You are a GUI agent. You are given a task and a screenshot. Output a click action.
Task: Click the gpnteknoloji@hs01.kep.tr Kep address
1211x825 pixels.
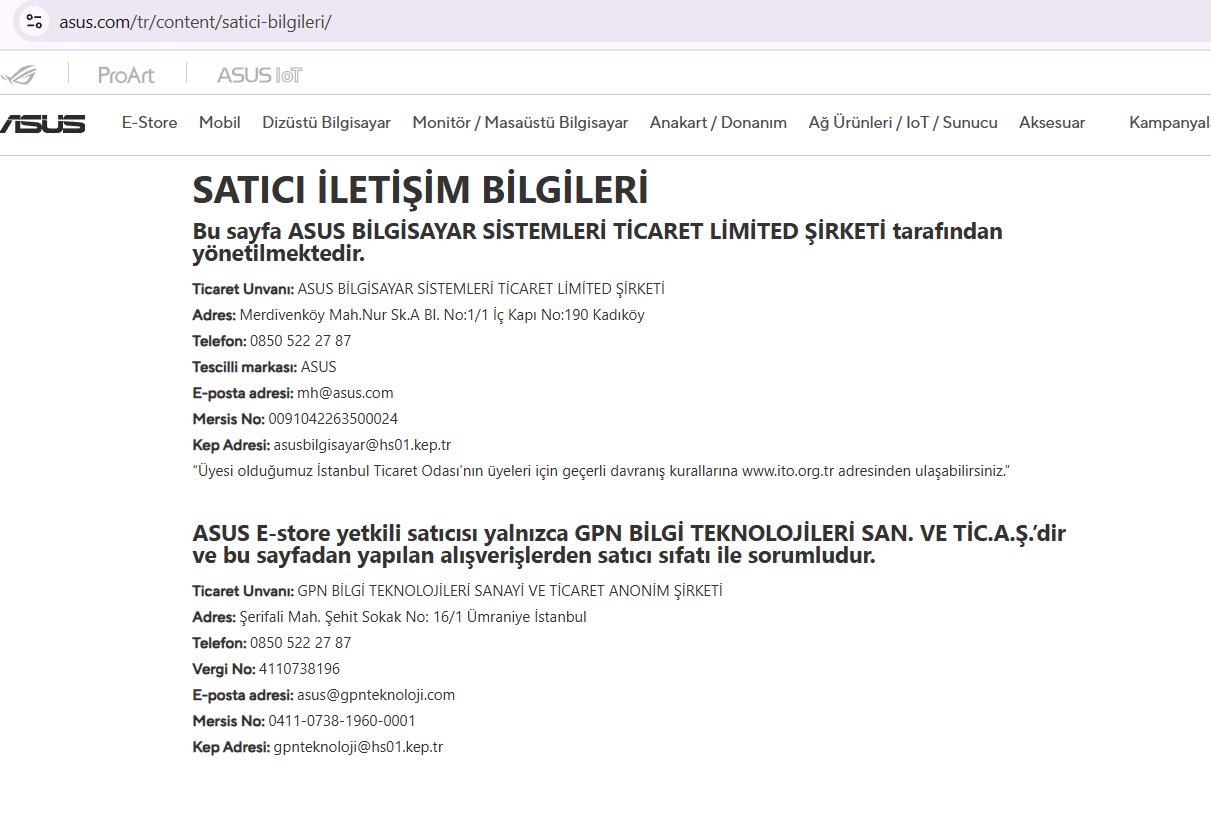pos(358,747)
